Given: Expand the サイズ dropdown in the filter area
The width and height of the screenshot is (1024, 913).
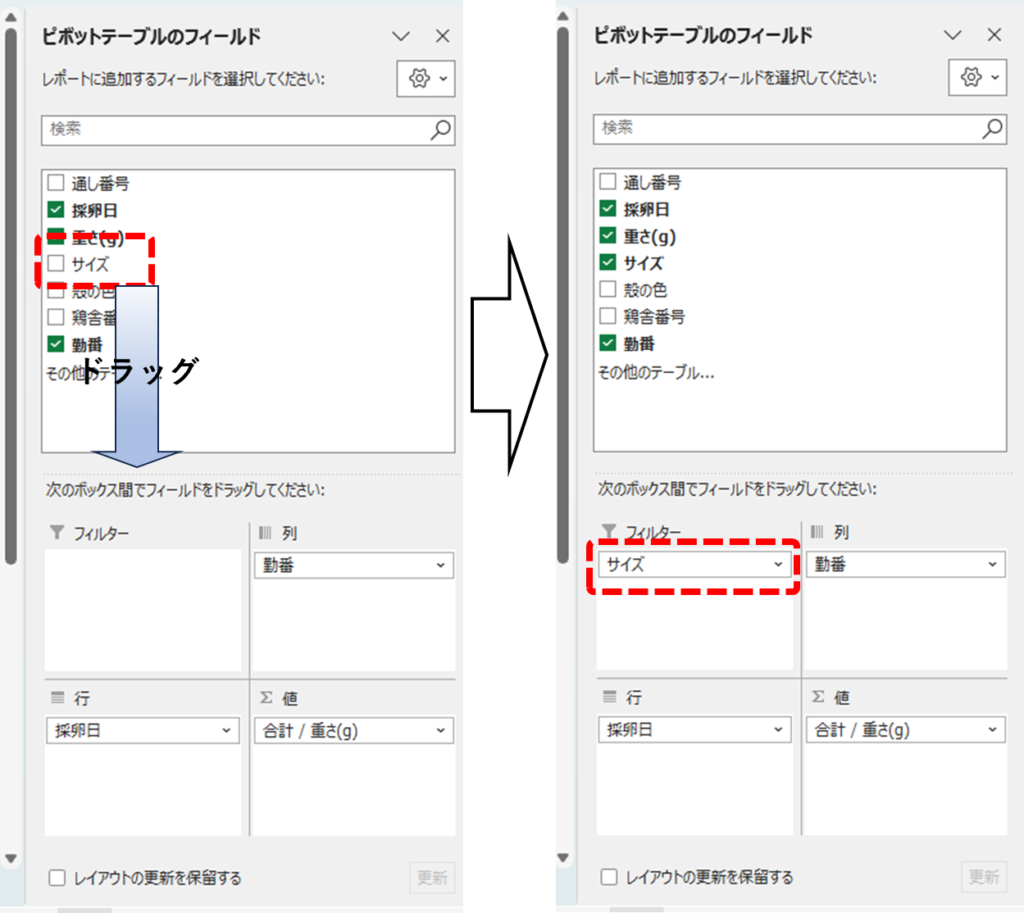Looking at the screenshot, I should [x=778, y=565].
